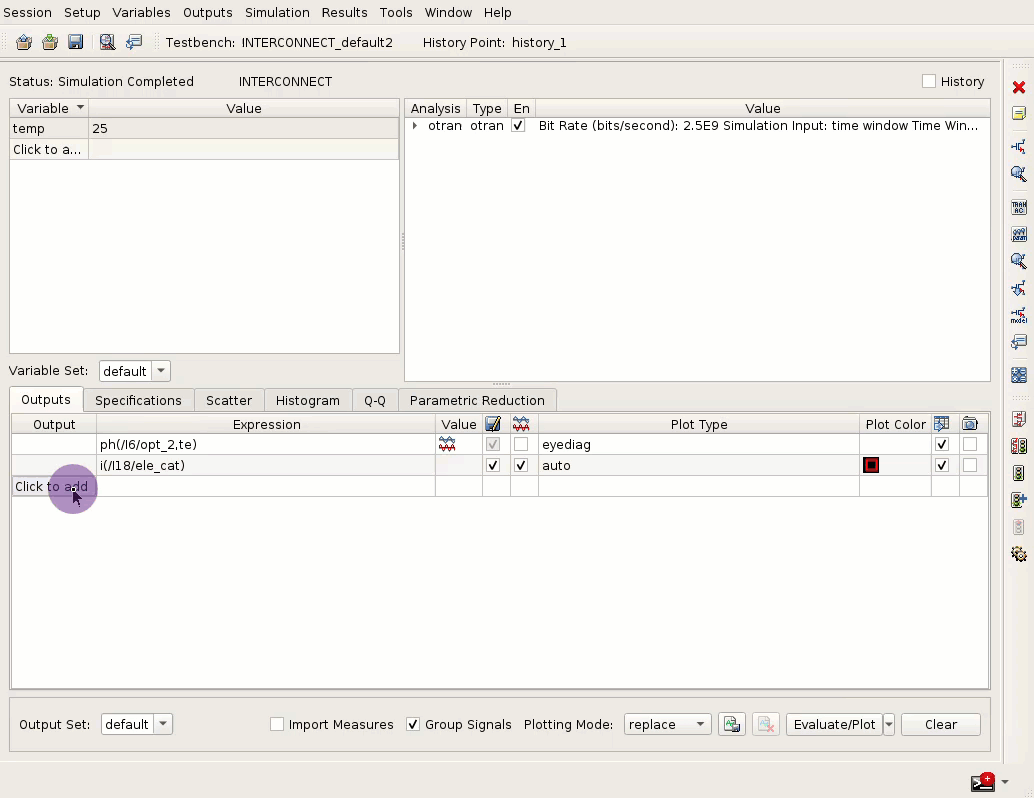Click the blue calculator grid icon in sidebar

click(1019, 375)
